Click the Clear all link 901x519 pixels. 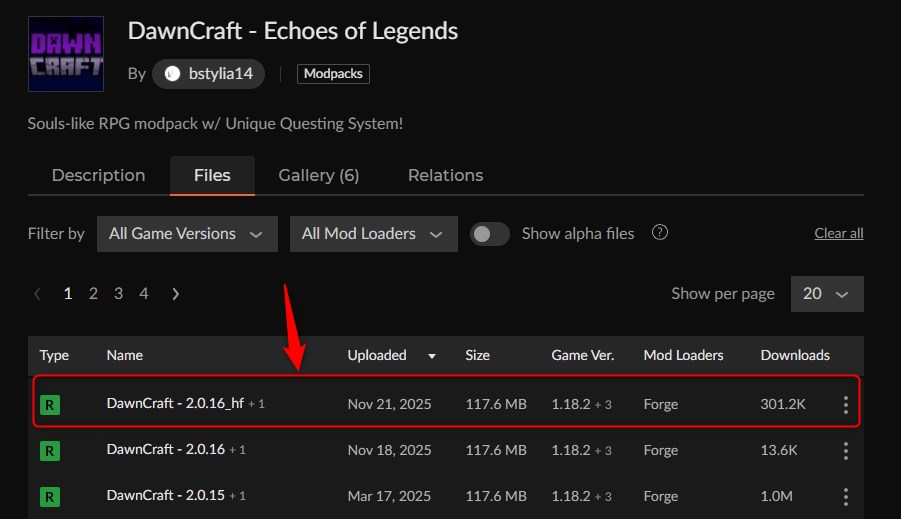point(838,233)
